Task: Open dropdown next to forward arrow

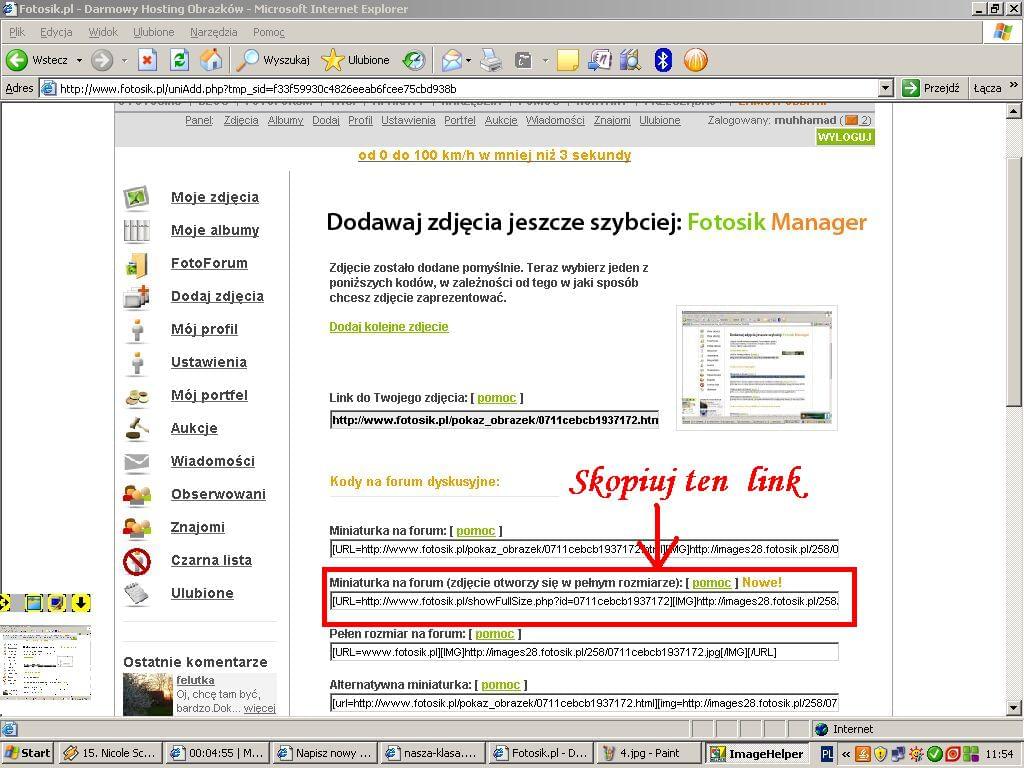Action: pyautogui.click(x=124, y=60)
